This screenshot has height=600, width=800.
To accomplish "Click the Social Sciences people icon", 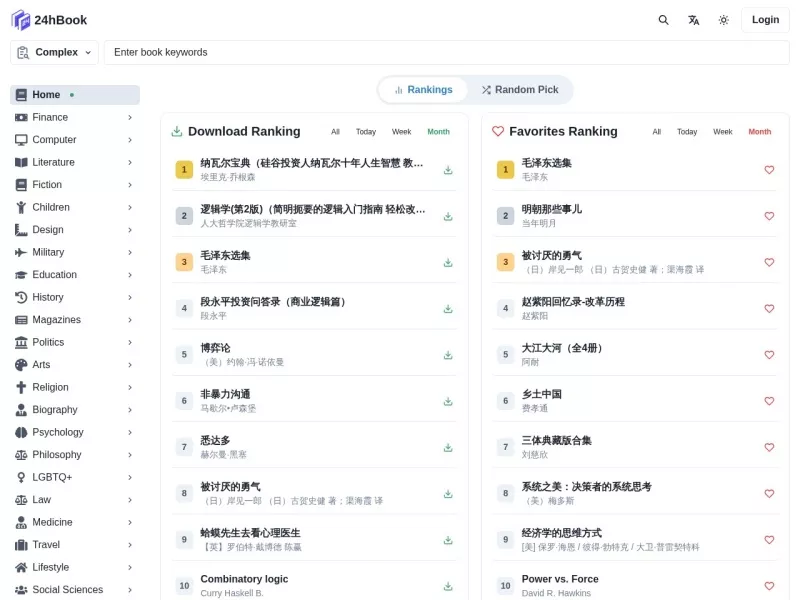I will coord(21,589).
